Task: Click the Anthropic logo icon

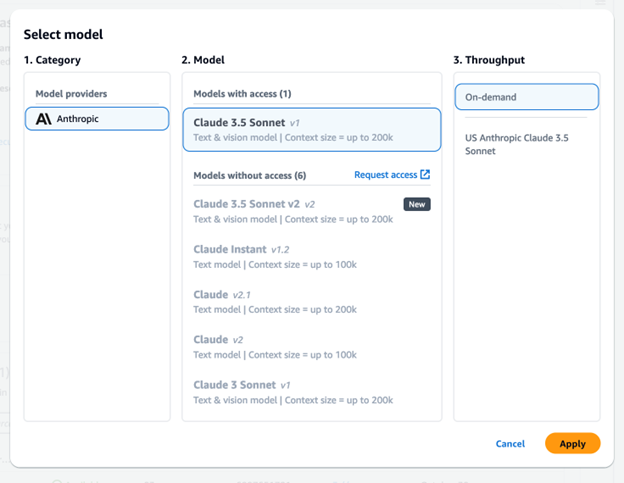Action: point(43,118)
